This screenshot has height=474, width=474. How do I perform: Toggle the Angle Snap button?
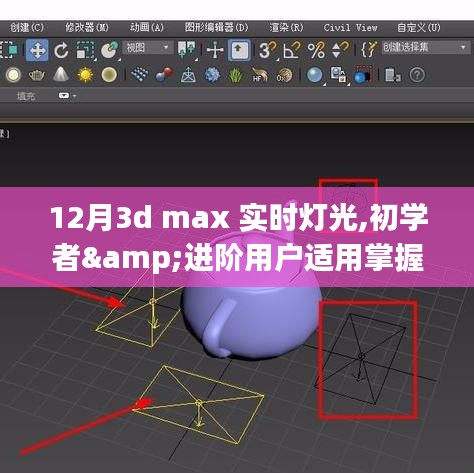click(292, 50)
